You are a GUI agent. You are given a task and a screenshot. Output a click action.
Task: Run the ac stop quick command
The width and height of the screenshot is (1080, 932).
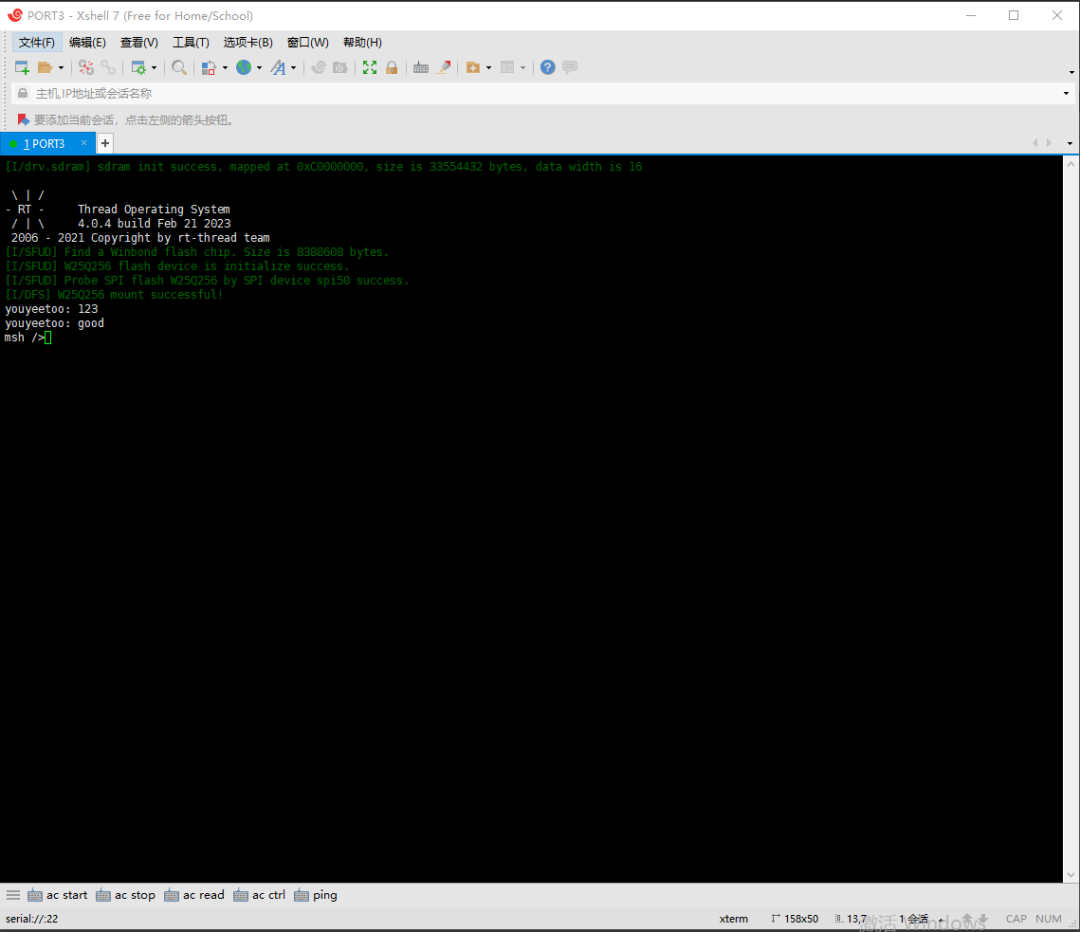(126, 895)
